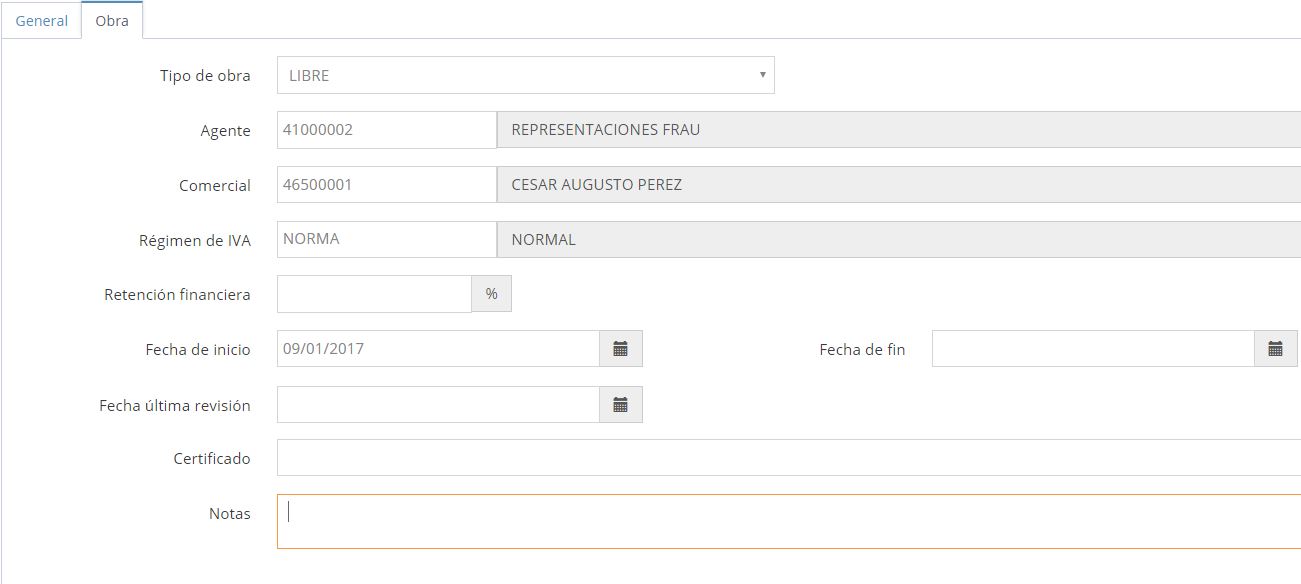Click the Tipo de obra label
Viewport: 1301px width, 584px height.
[205, 76]
